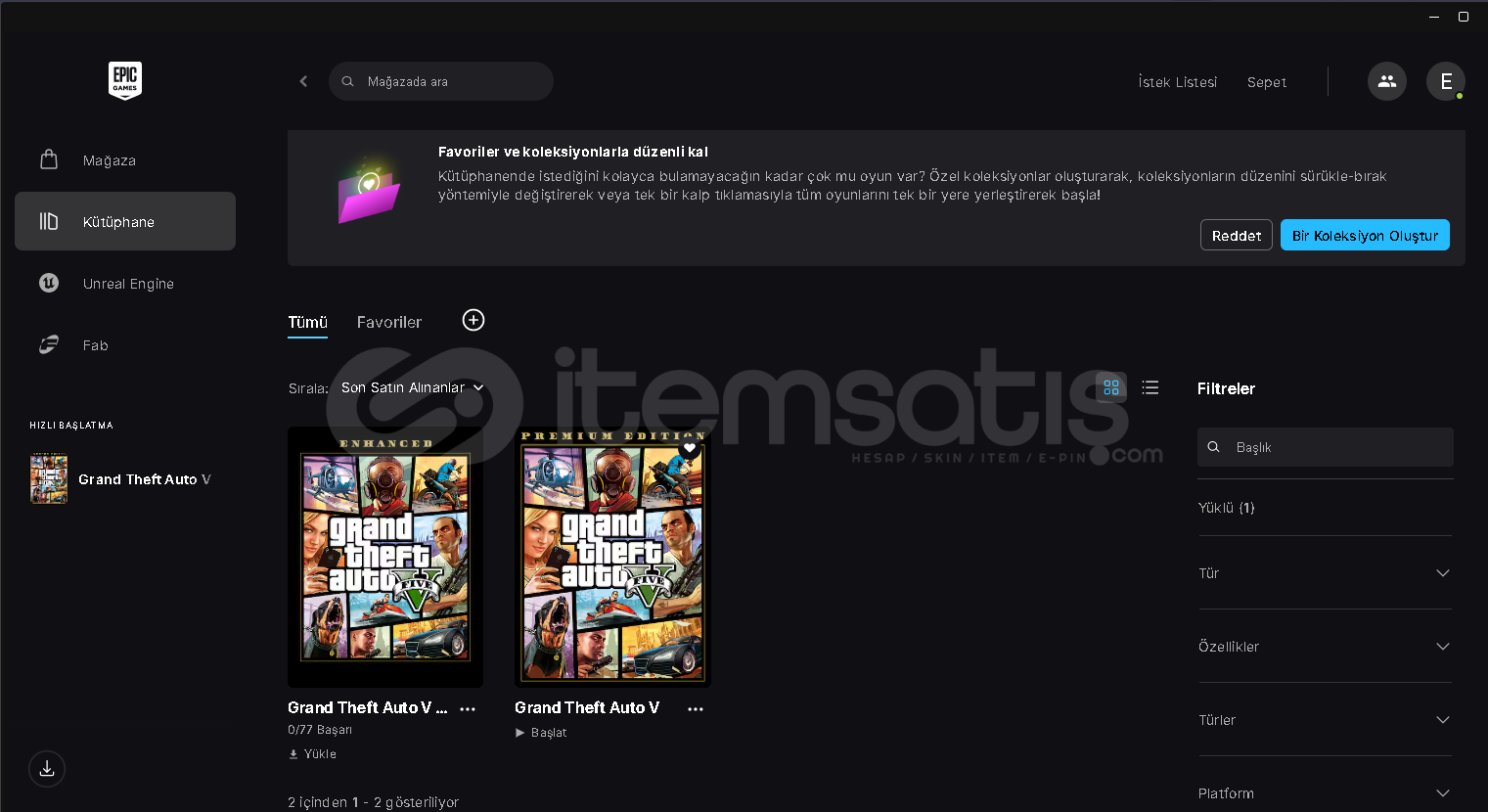Minimize the Epic Games Launcher window
Screen dimensions: 1488x812
pyautogui.click(x=1434, y=17)
